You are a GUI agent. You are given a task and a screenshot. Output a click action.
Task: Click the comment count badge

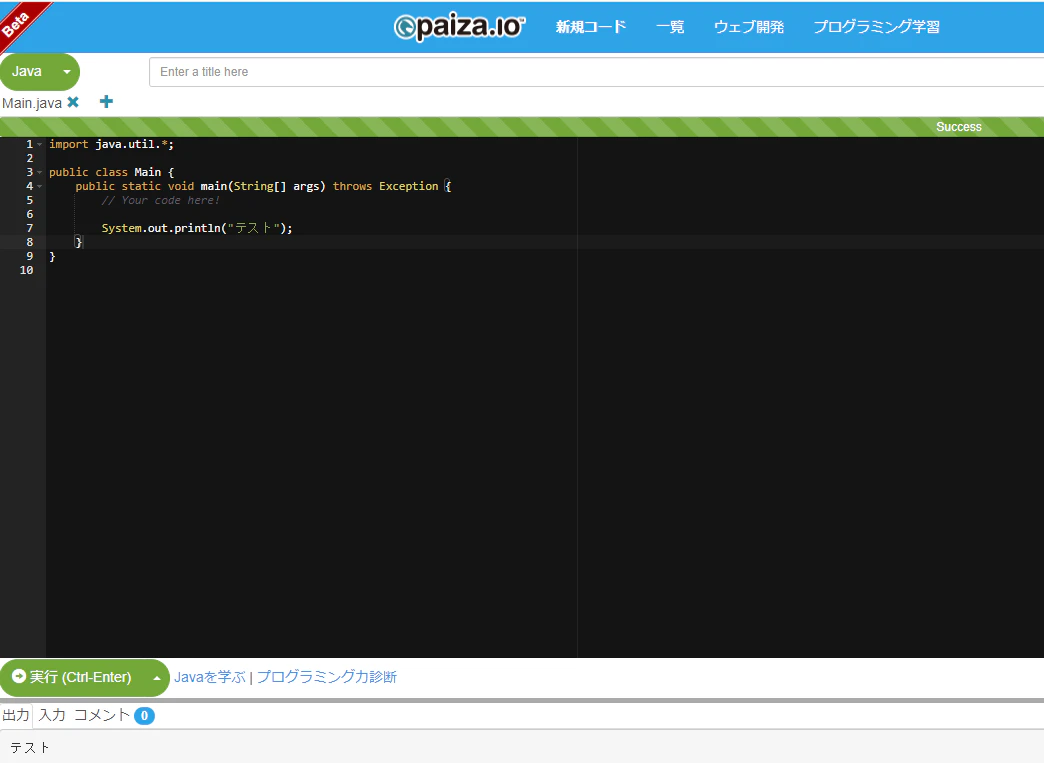[x=142, y=715]
